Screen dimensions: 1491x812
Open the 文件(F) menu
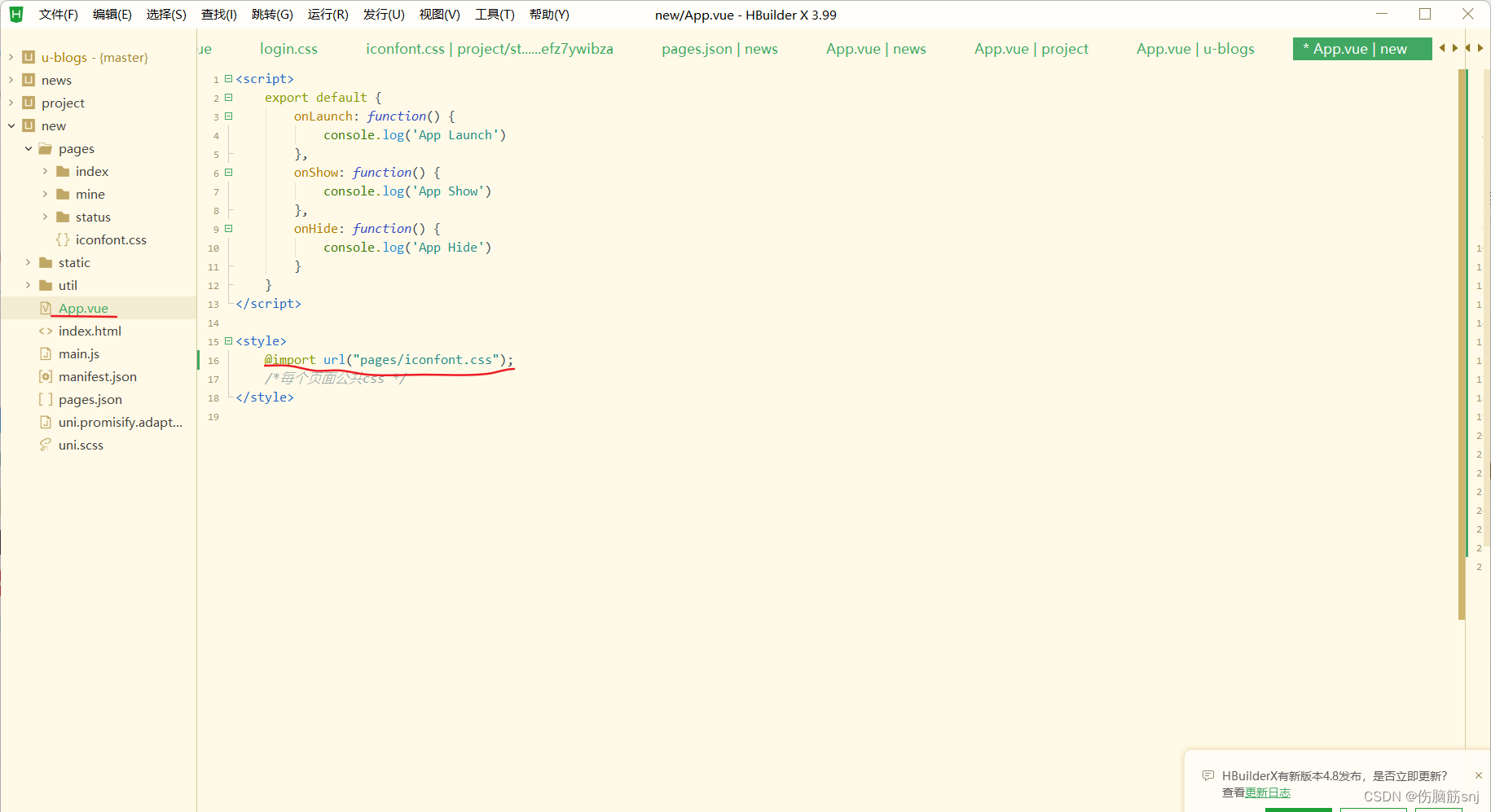pos(59,15)
